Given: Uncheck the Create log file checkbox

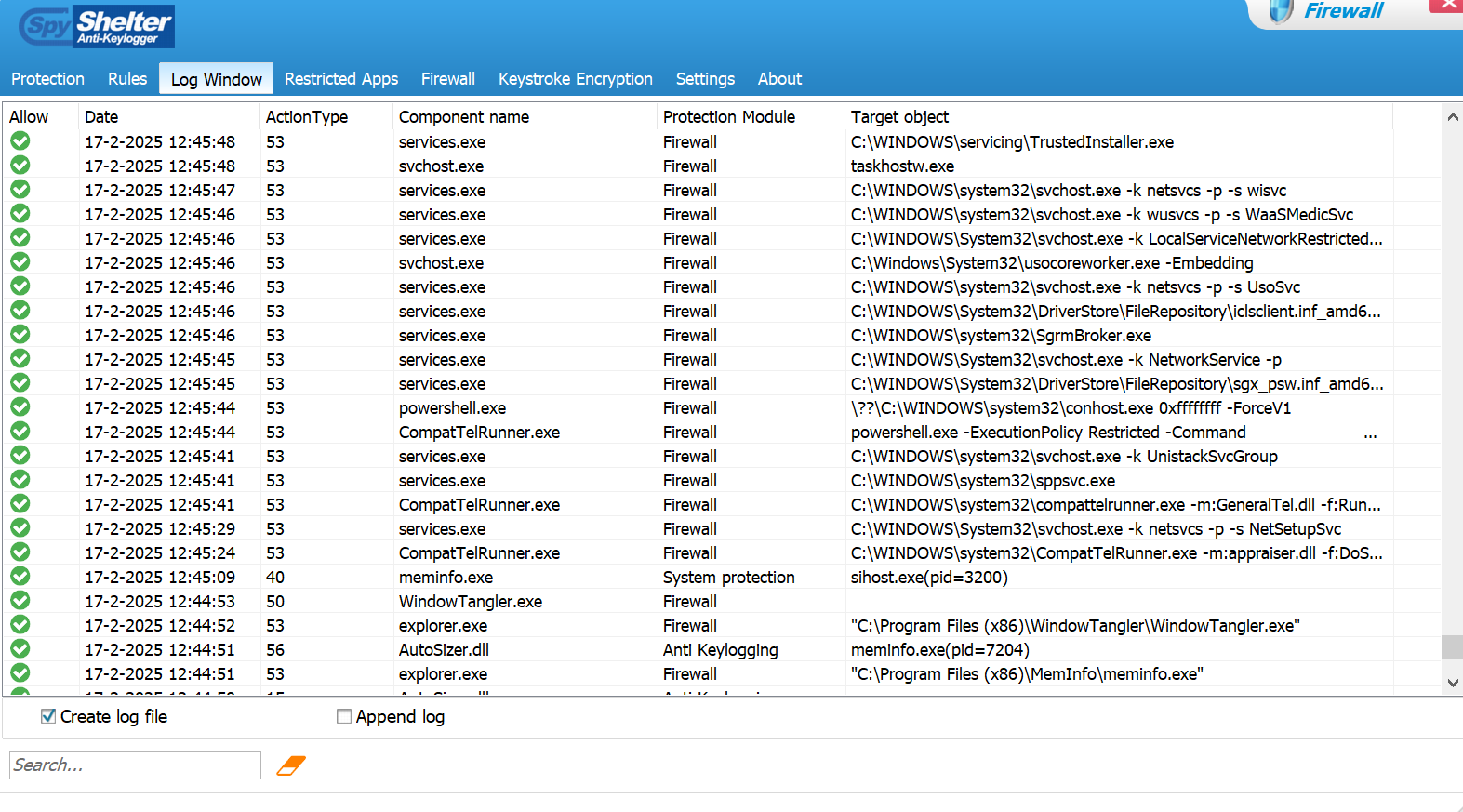Looking at the screenshot, I should coord(48,716).
